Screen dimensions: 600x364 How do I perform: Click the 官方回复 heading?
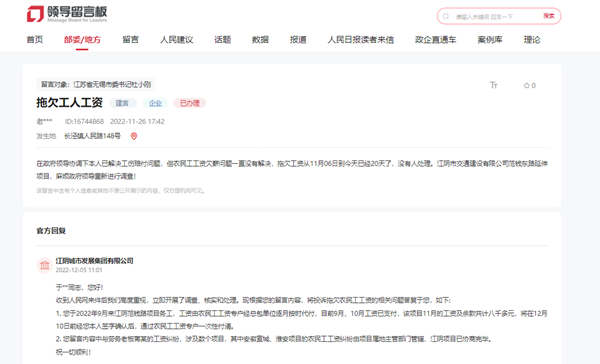pyautogui.click(x=51, y=231)
